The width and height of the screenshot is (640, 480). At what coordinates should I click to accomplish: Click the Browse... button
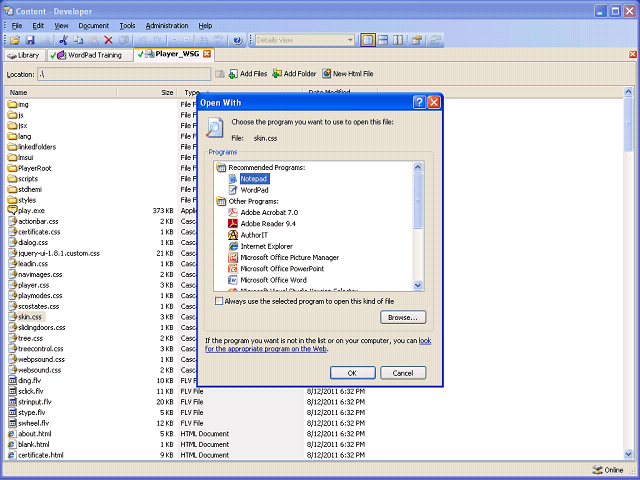(403, 317)
